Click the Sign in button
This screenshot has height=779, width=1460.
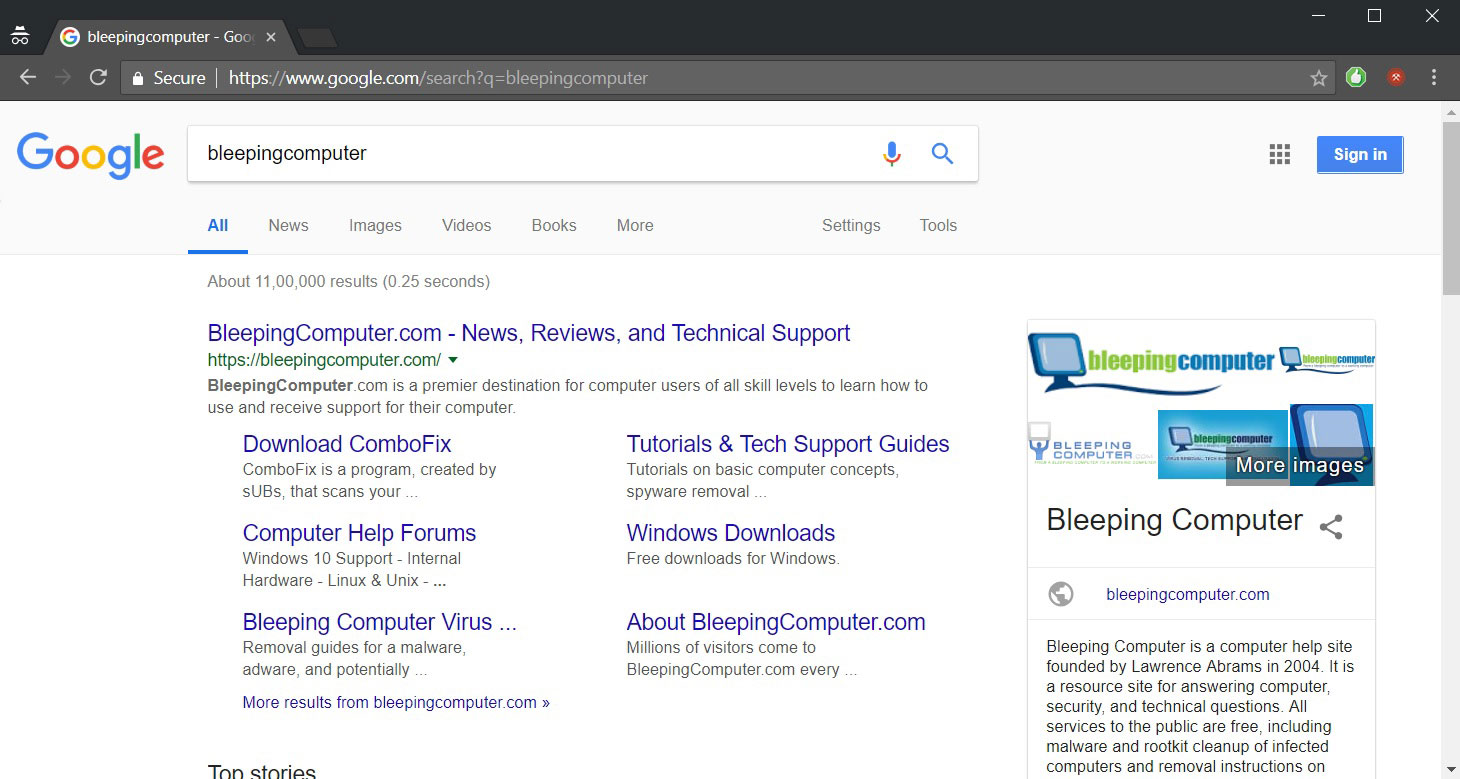coord(1360,154)
